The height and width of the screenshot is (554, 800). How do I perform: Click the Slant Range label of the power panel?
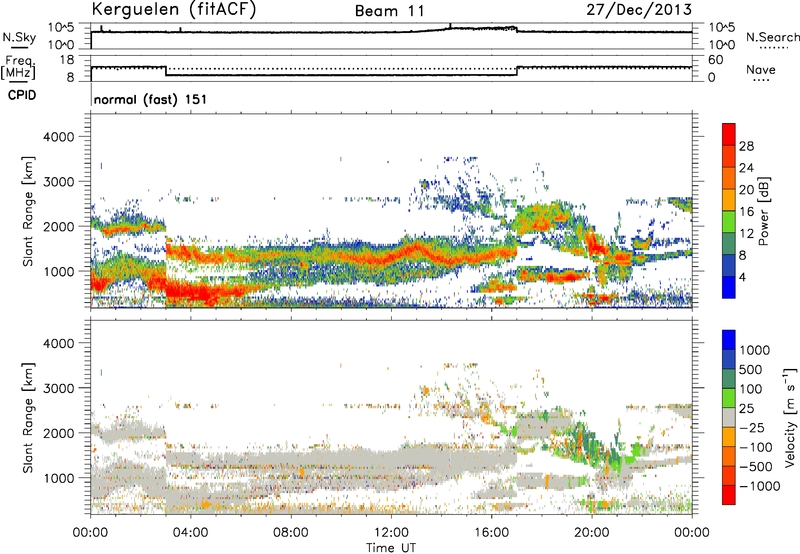[x=28, y=212]
